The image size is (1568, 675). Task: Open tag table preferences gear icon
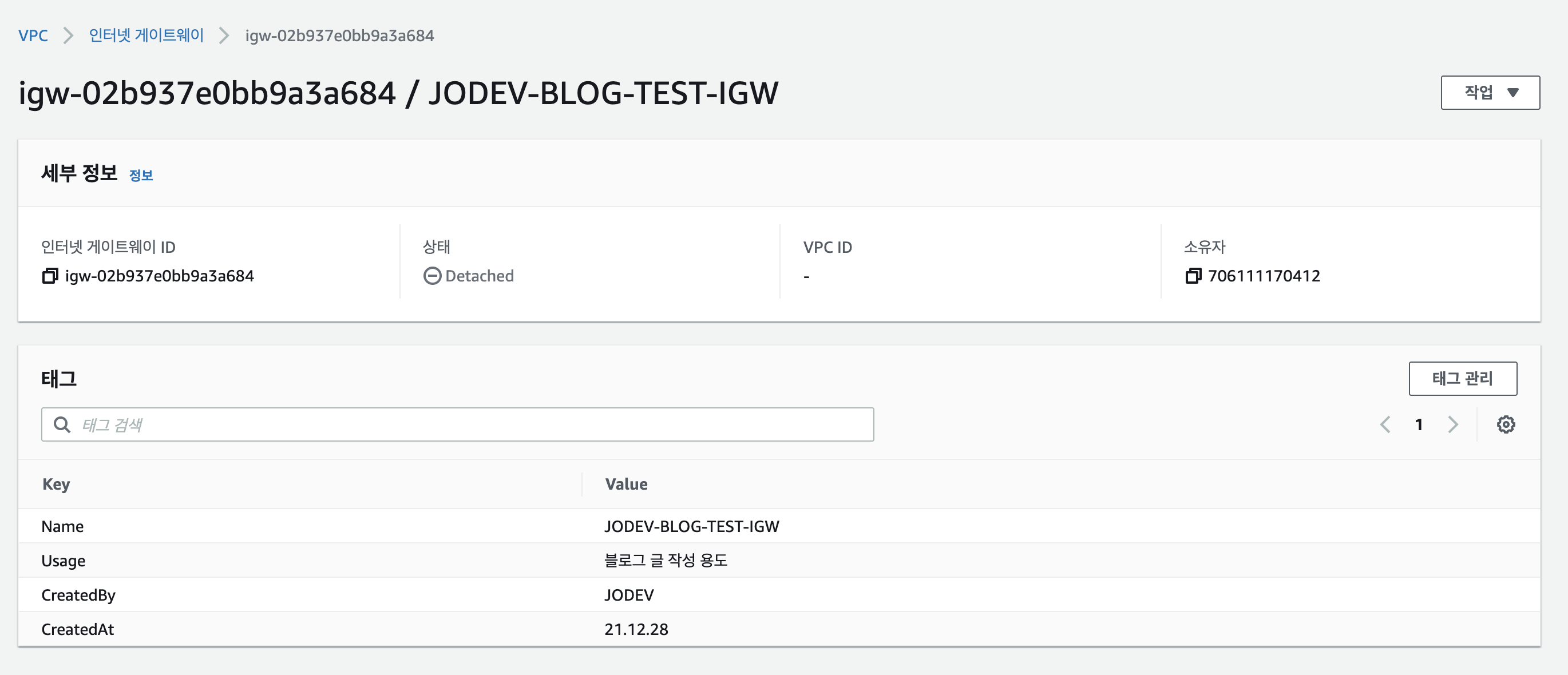click(x=1505, y=424)
